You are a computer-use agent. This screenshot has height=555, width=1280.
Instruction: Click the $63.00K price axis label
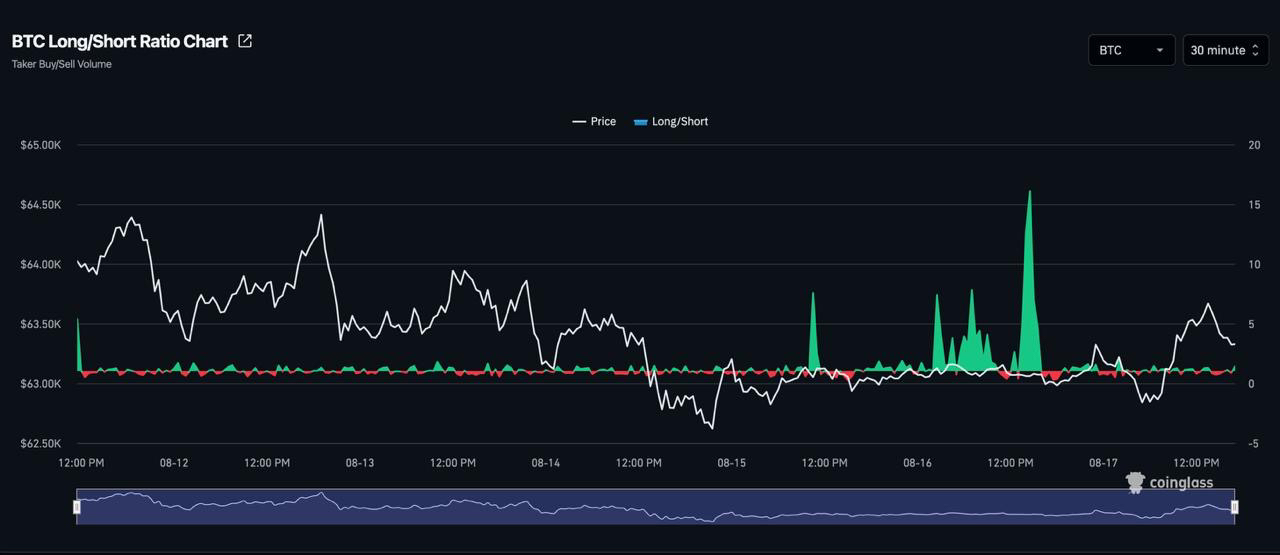coord(41,384)
